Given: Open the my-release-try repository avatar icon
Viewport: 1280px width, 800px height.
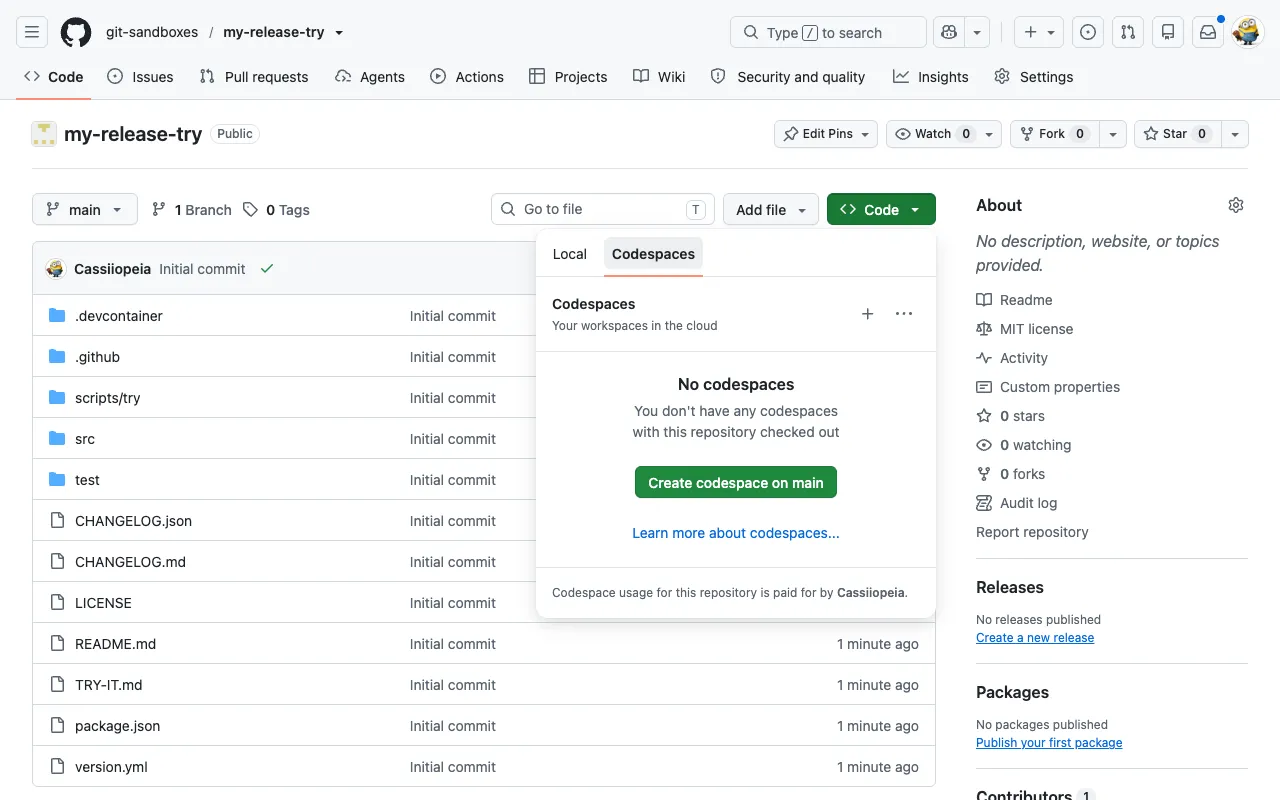Looking at the screenshot, I should click(x=44, y=134).
